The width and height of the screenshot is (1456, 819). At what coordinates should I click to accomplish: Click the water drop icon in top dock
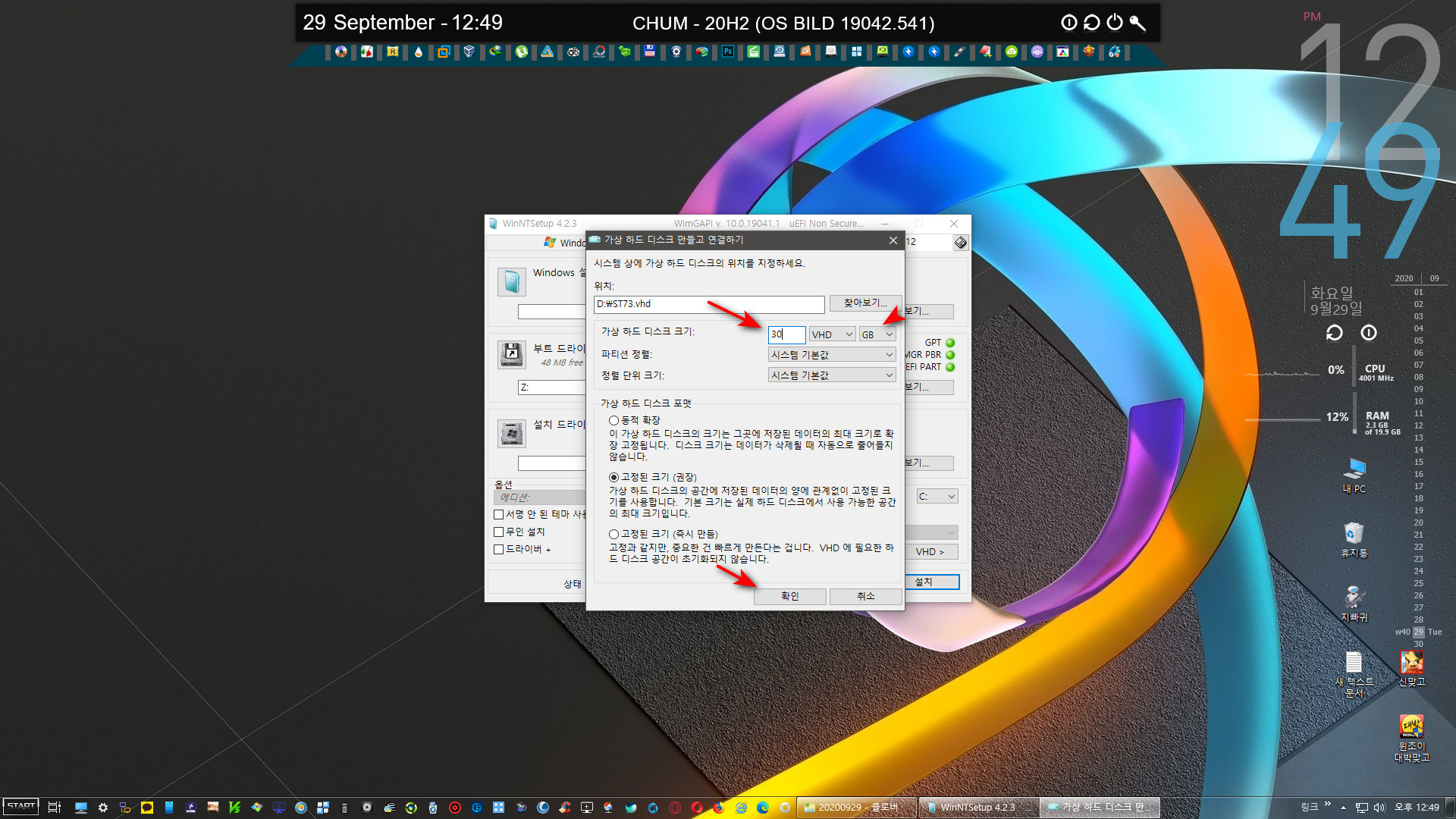tap(419, 52)
